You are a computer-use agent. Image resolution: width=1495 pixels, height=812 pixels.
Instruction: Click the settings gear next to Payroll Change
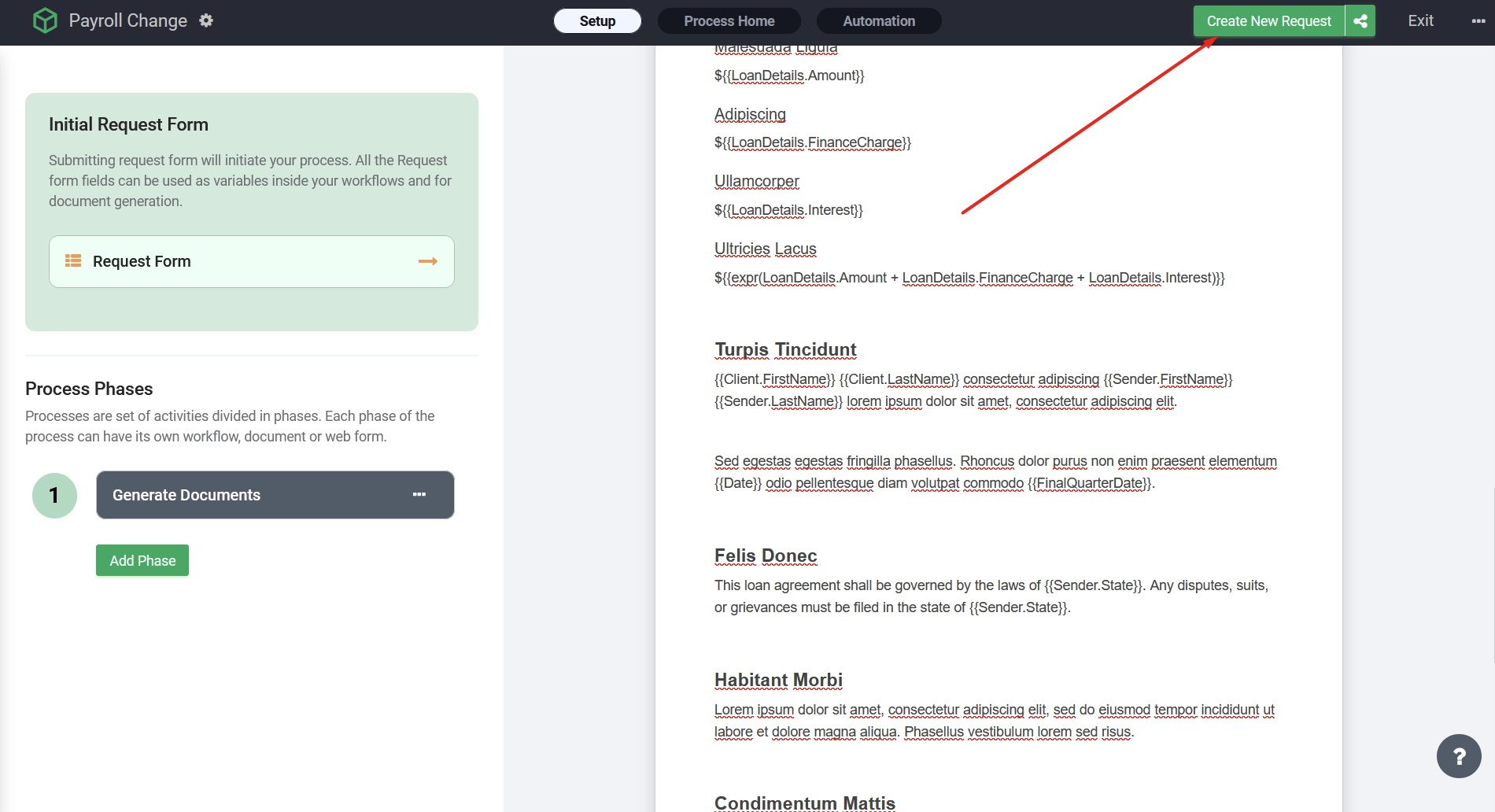206,20
